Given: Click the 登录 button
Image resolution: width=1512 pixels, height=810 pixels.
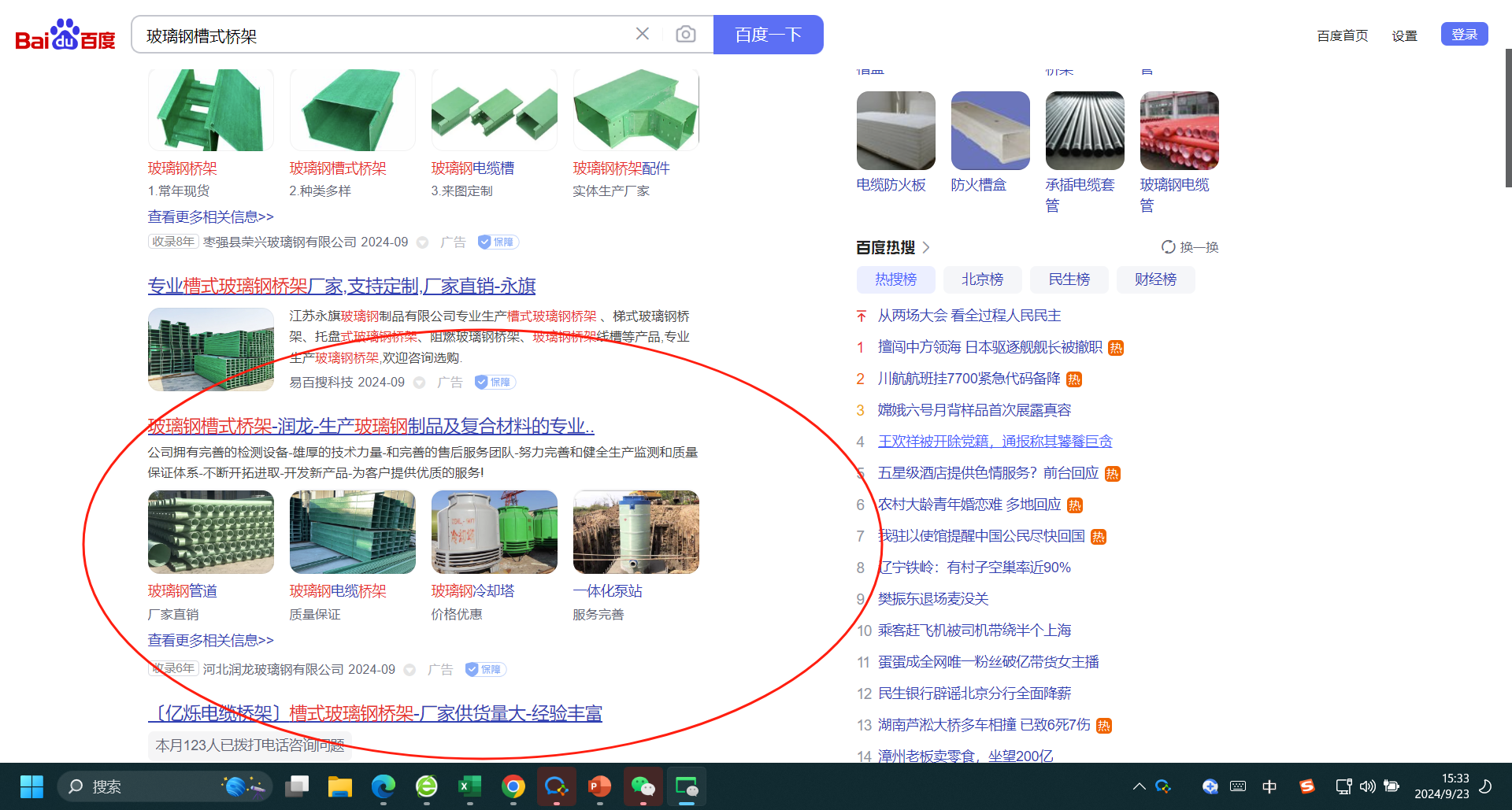Looking at the screenshot, I should pos(1465,34).
